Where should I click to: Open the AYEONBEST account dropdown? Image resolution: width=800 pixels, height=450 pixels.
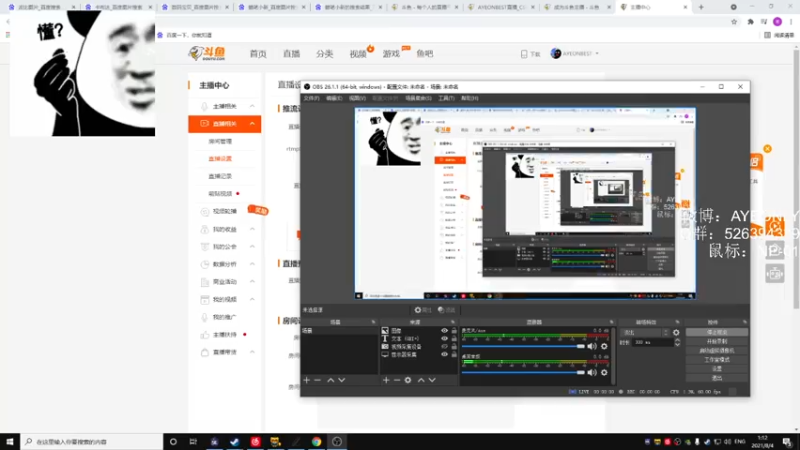(x=574, y=54)
